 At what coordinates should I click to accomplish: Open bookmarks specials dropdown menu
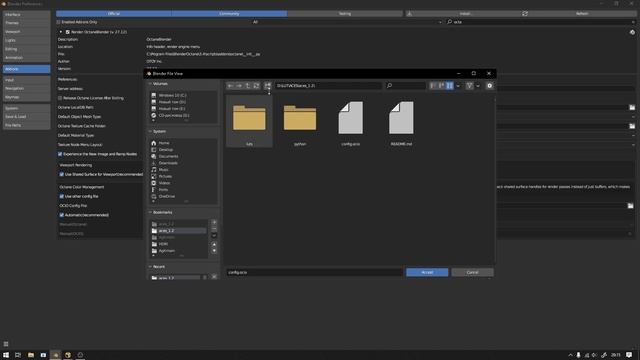(x=214, y=236)
